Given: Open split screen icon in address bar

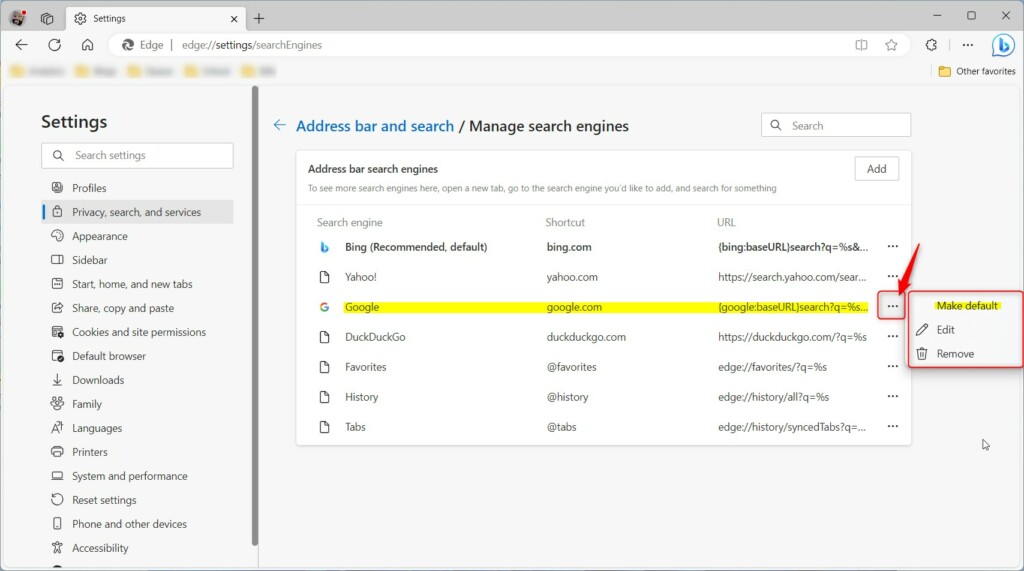Looking at the screenshot, I should (x=861, y=45).
